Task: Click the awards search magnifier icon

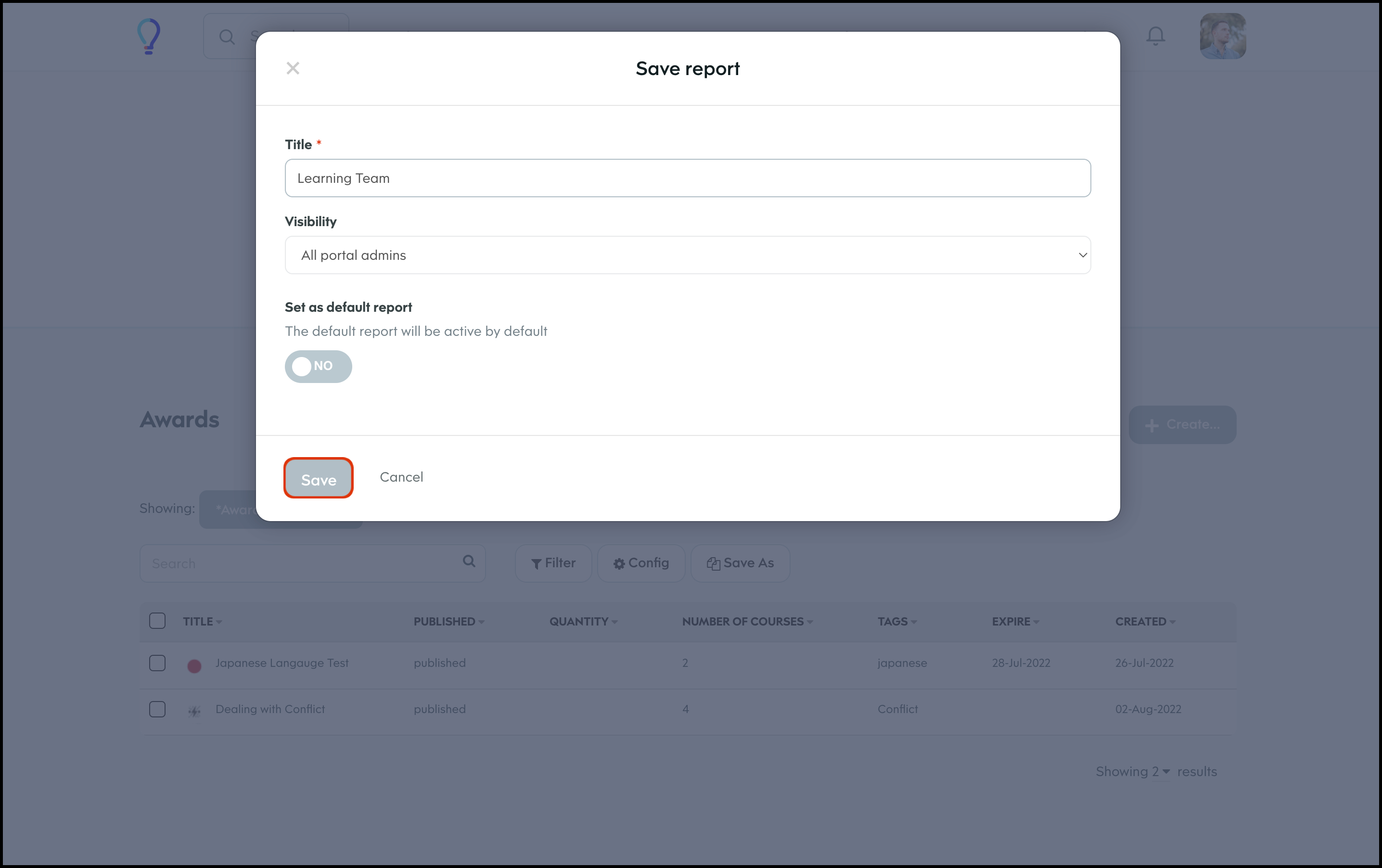Action: pos(469,561)
